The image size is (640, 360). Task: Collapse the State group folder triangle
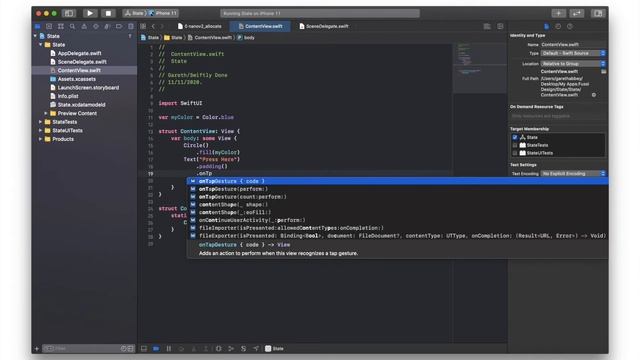pos(41,44)
